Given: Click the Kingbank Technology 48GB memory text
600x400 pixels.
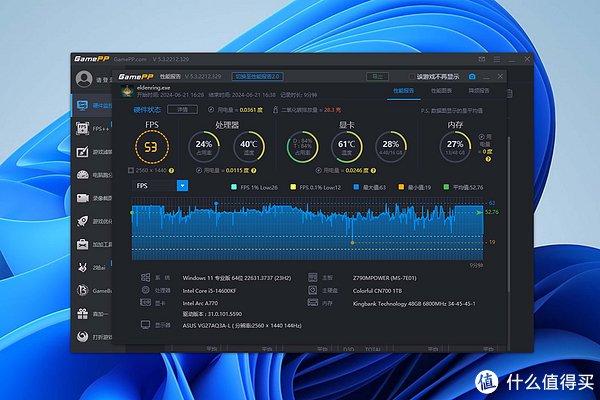Looking at the screenshot, I should pyautogui.click(x=414, y=304).
